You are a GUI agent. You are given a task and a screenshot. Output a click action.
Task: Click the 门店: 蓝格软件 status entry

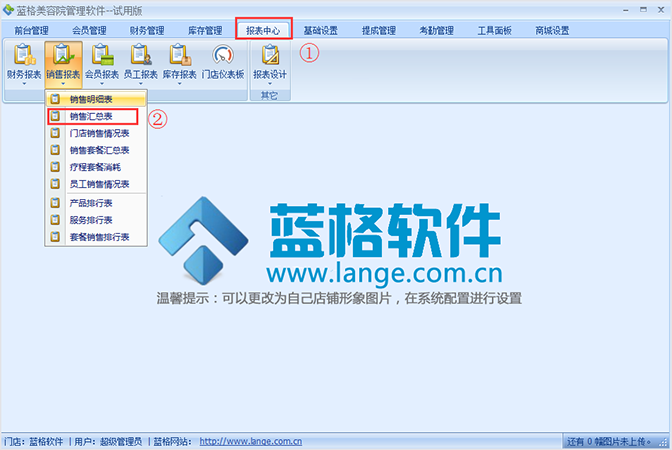(33, 441)
